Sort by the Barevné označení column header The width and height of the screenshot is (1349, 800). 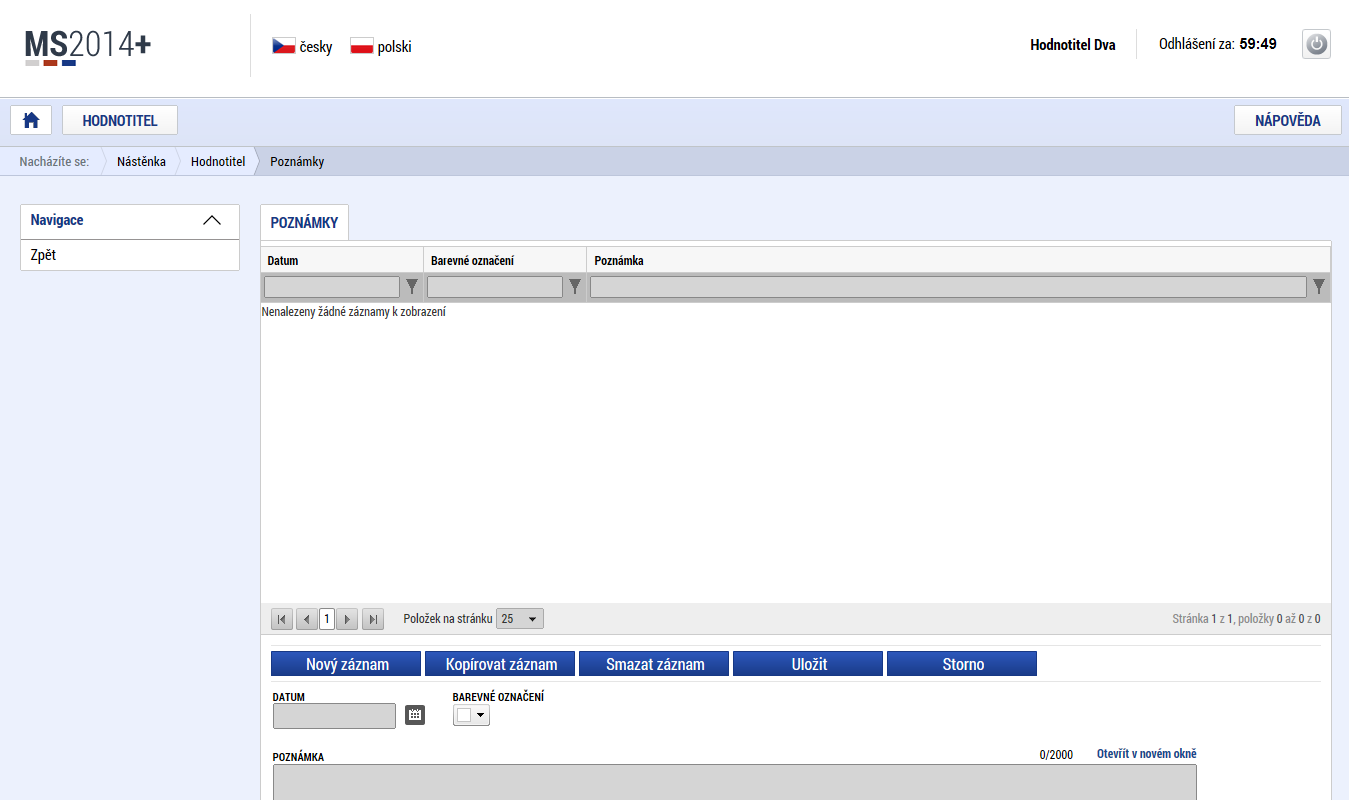[505, 260]
